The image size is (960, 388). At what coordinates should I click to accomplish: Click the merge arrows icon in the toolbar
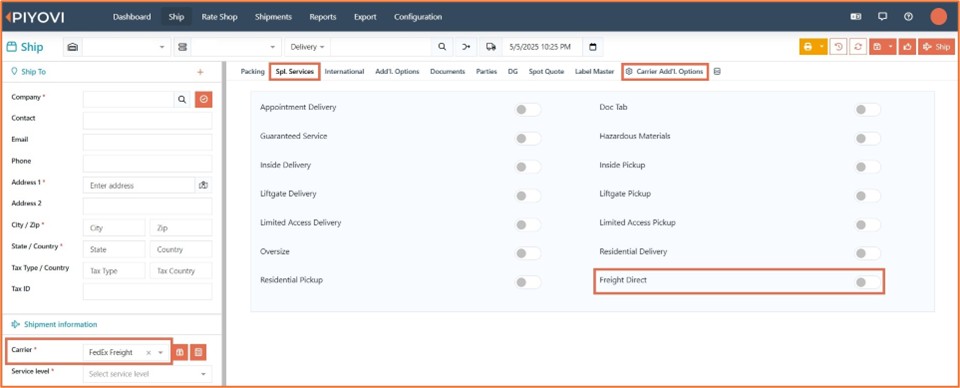point(467,47)
